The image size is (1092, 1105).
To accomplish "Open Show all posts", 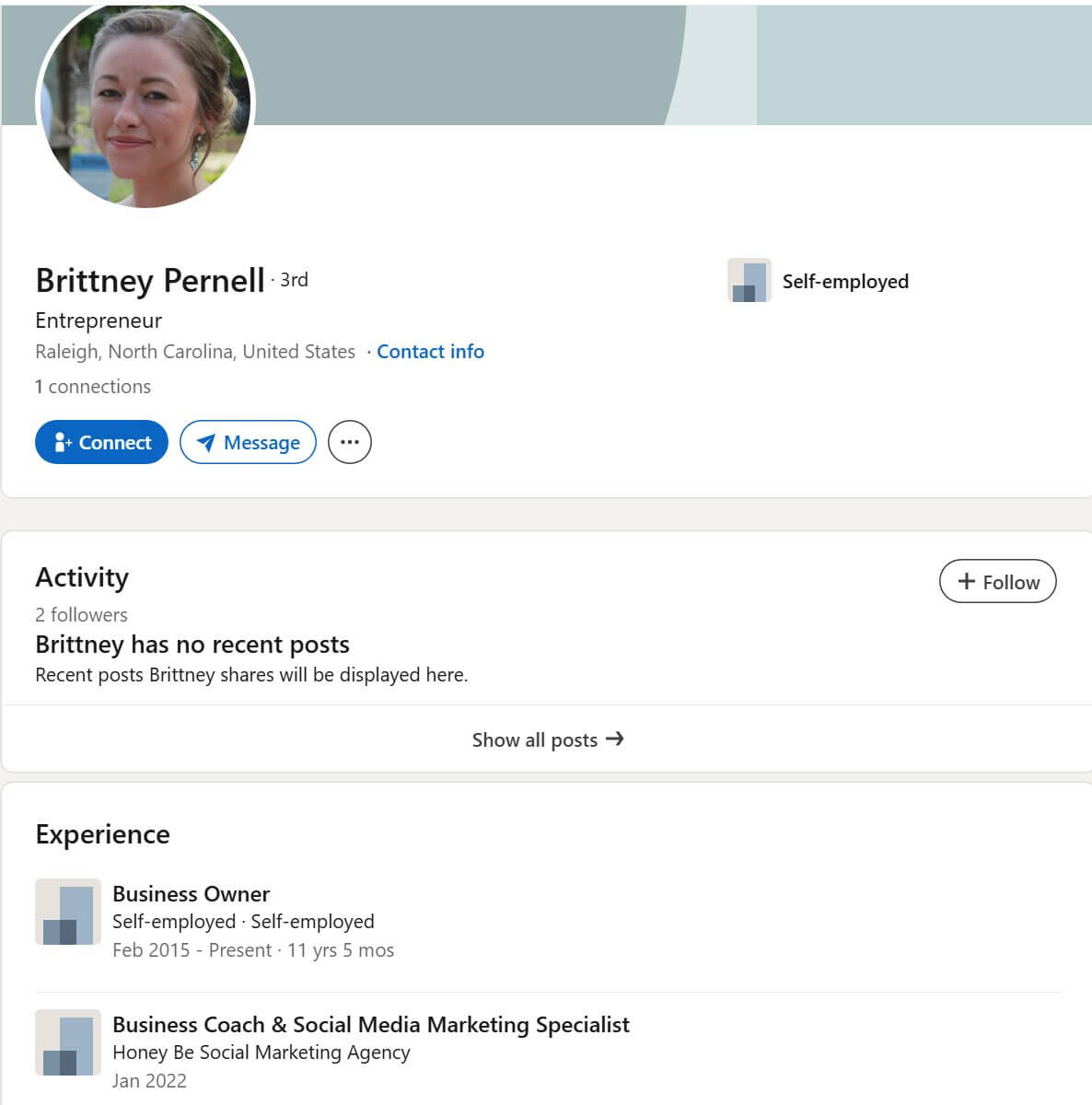I will click(x=548, y=739).
